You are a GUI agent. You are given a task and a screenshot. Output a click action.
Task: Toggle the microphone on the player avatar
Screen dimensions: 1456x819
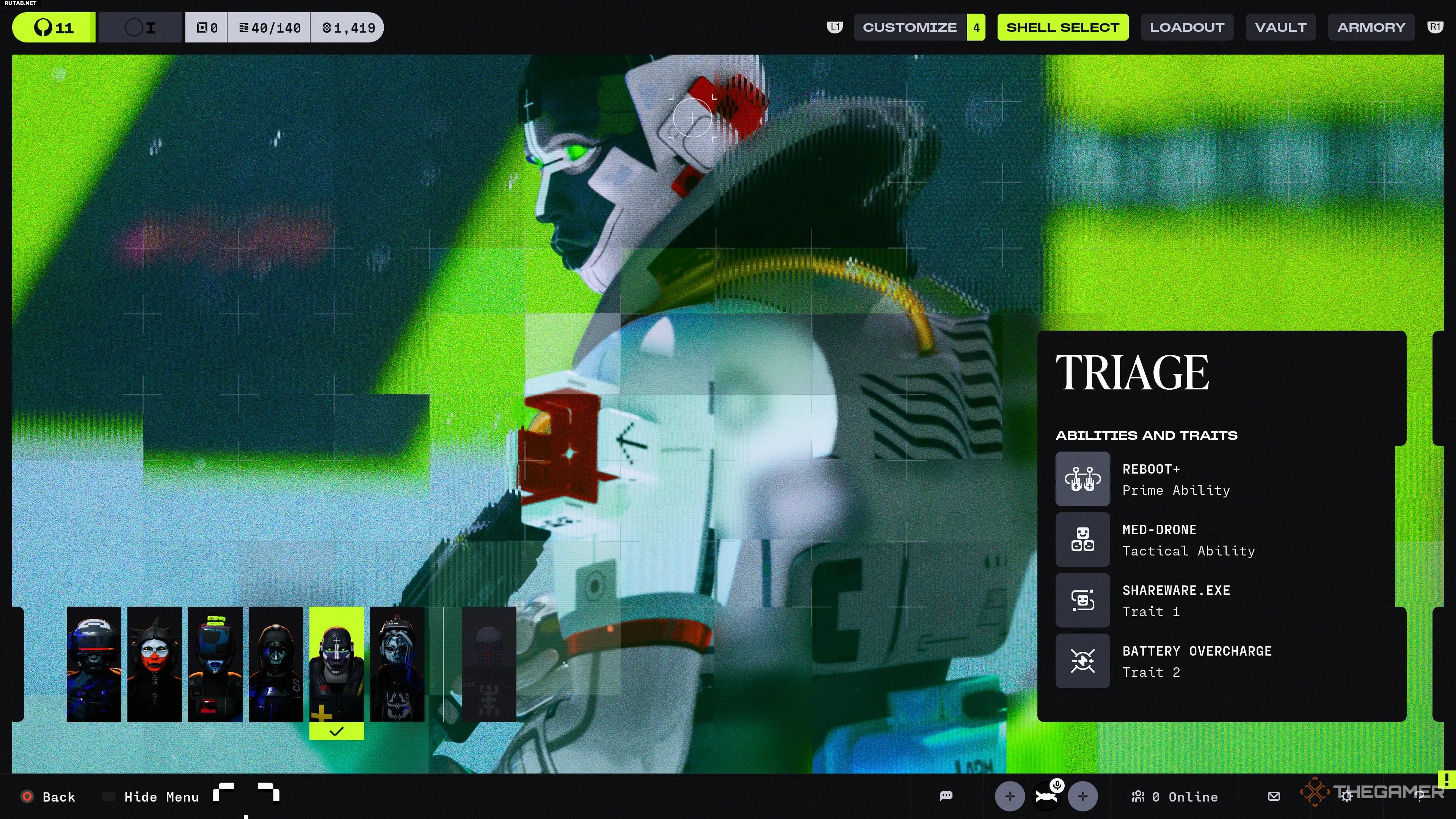1057,785
